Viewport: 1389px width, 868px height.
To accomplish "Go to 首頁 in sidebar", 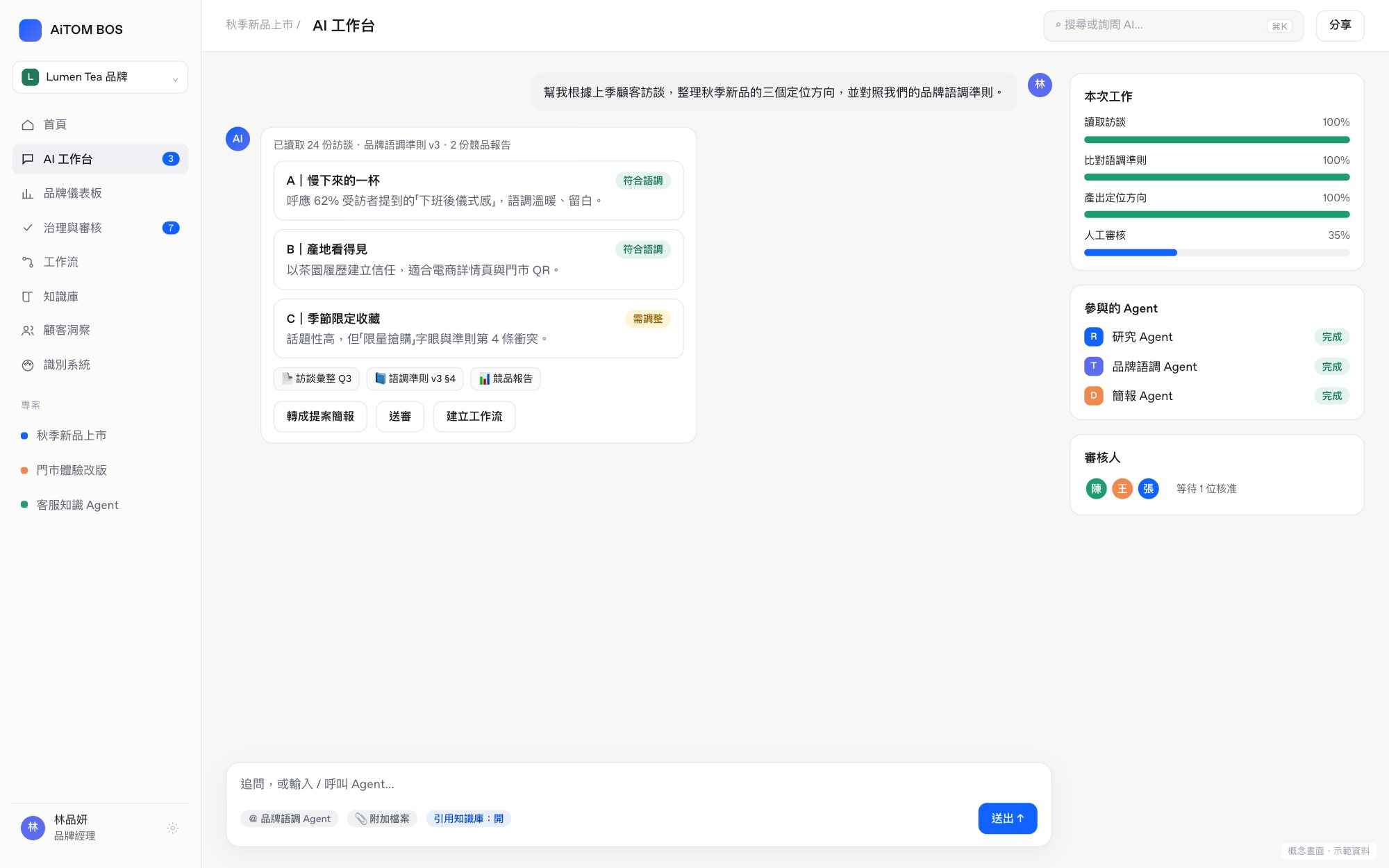I will point(100,125).
